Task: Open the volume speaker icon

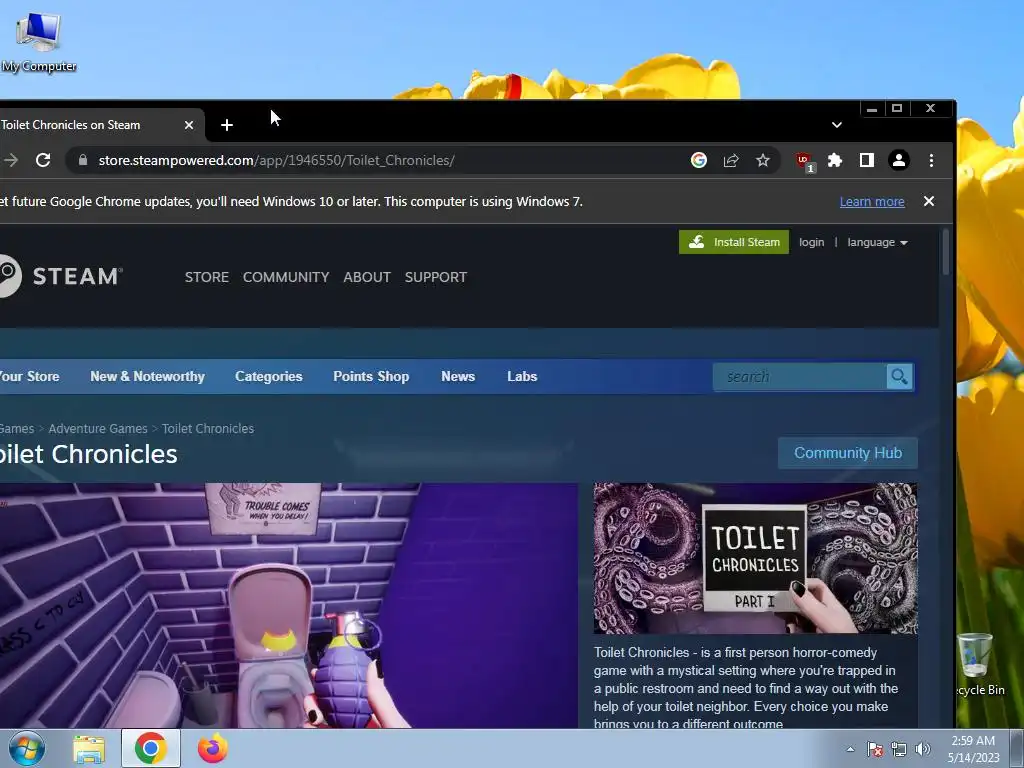Action: [923, 749]
